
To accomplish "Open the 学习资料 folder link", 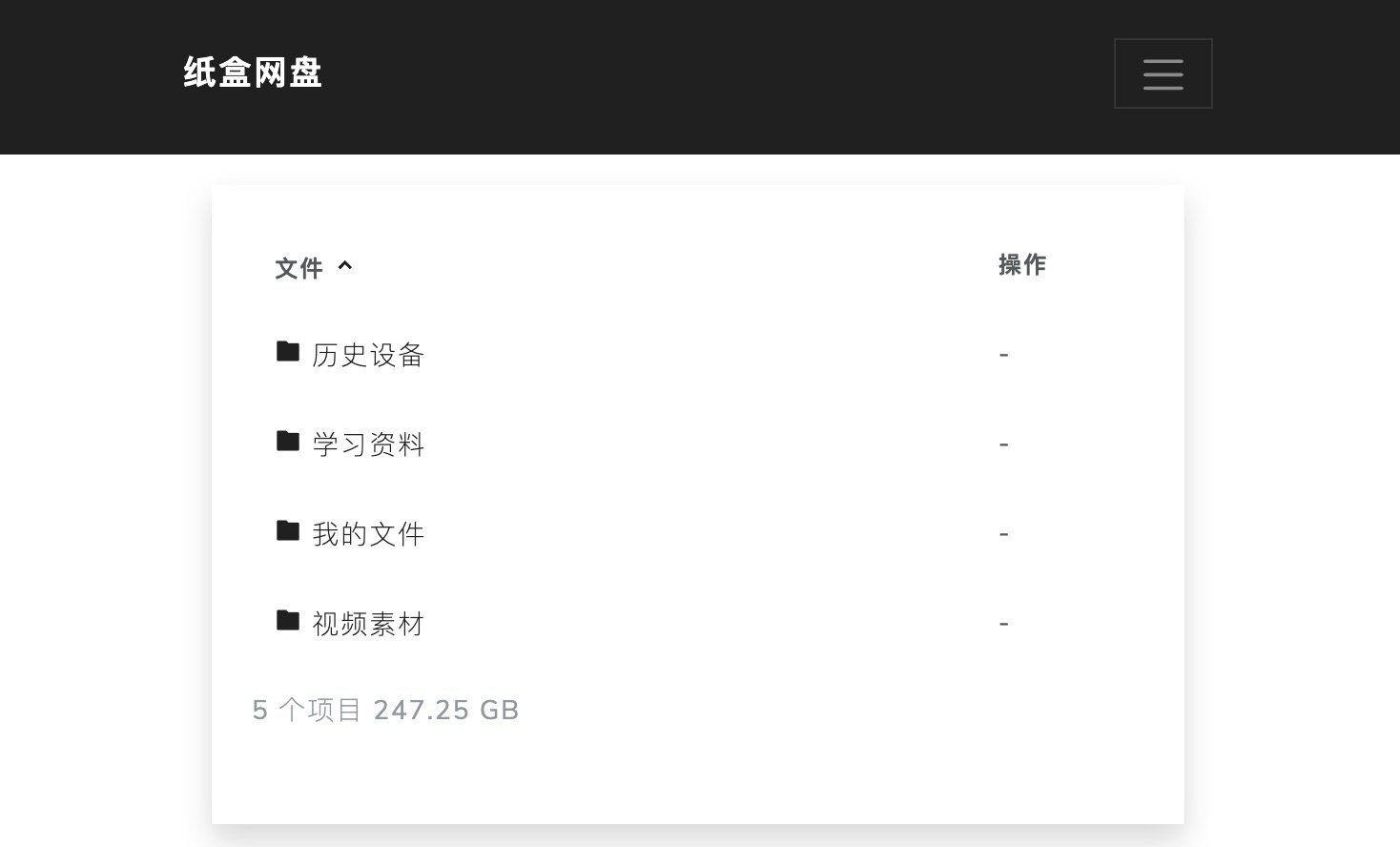I will click(x=368, y=444).
